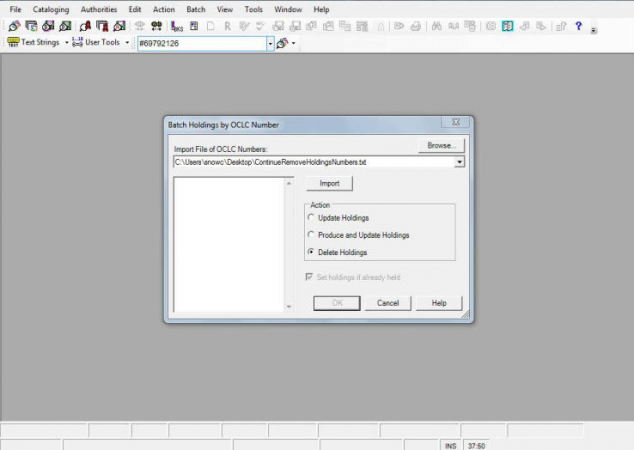Click the greyed letter R toolbar icon
The width and height of the screenshot is (634, 450).
228,26
